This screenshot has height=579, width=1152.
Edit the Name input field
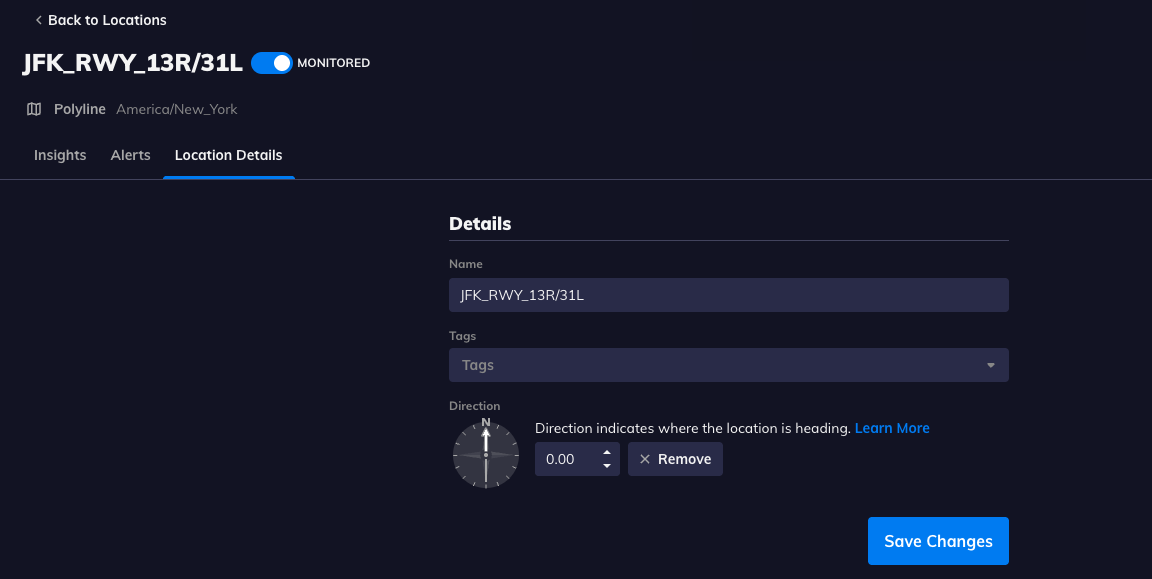729,295
